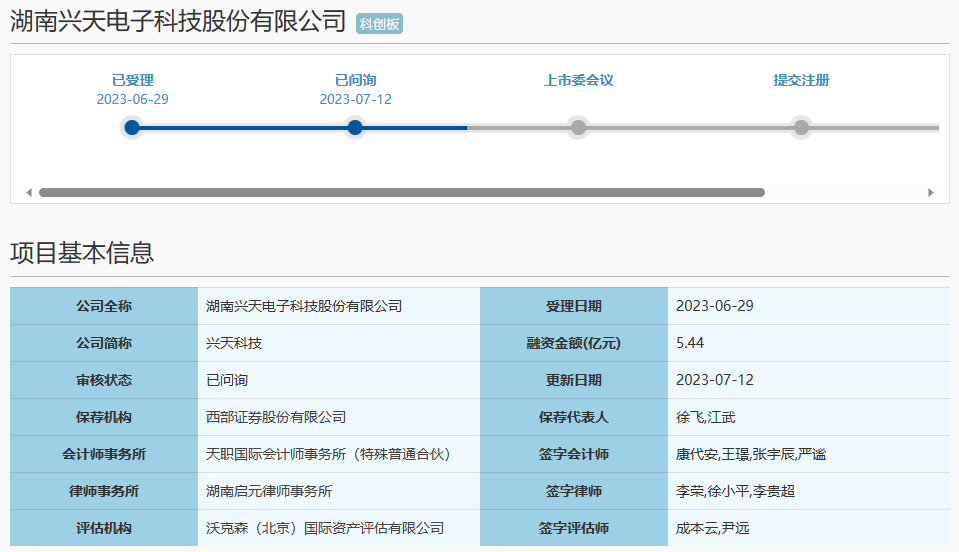Click the 签字律师 value 李荣,徐小平,李贵超

735,491
